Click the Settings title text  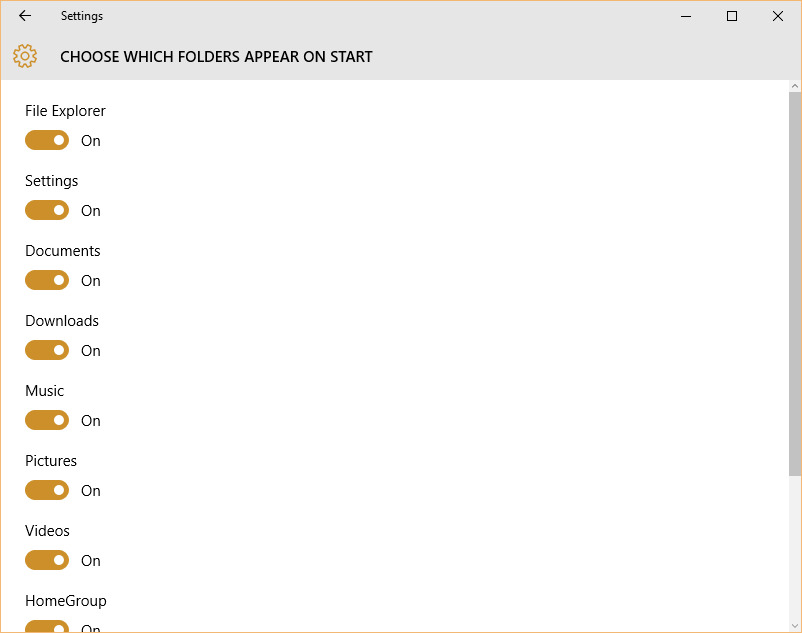(x=82, y=16)
